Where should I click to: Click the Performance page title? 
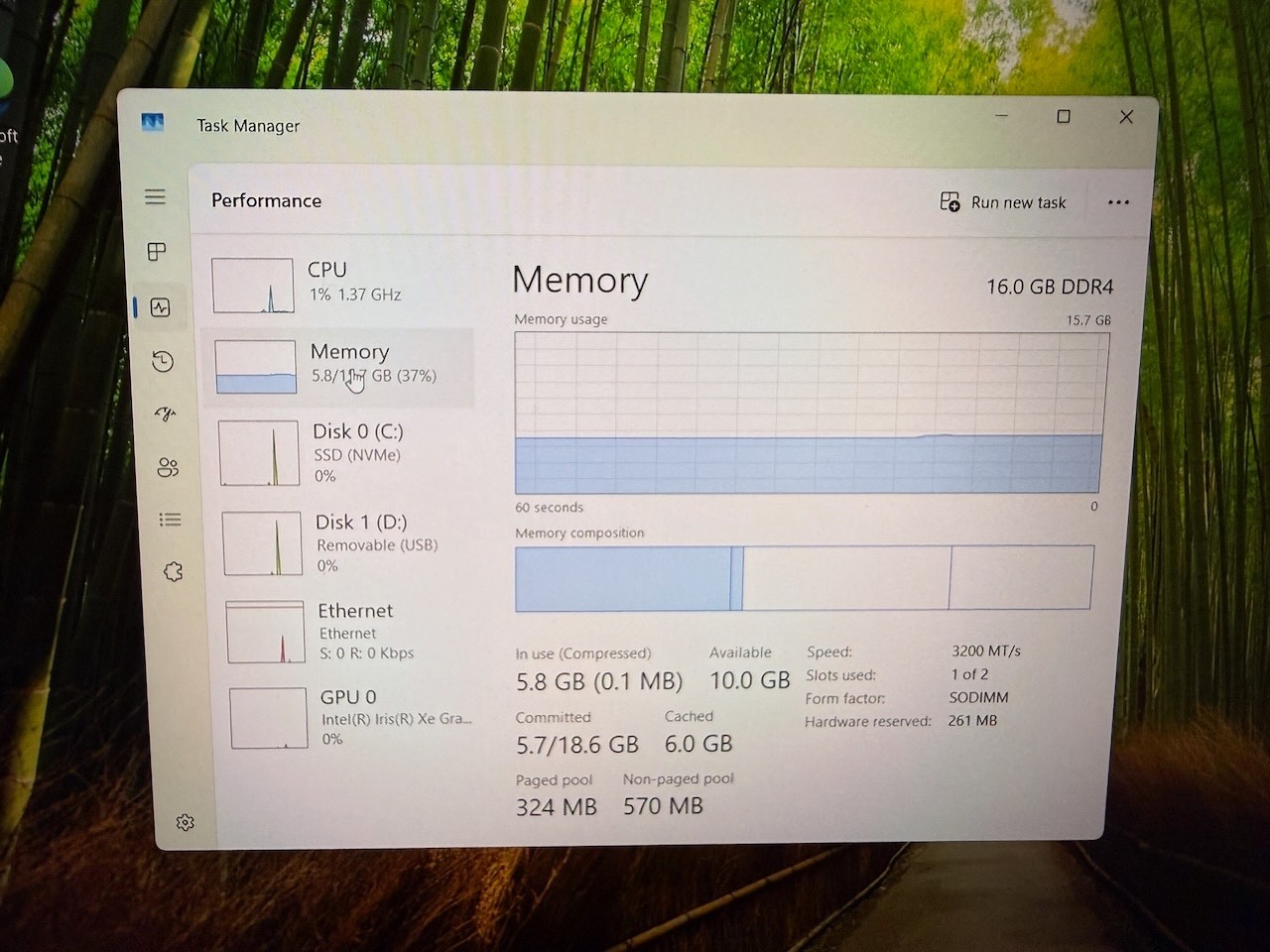click(x=266, y=200)
